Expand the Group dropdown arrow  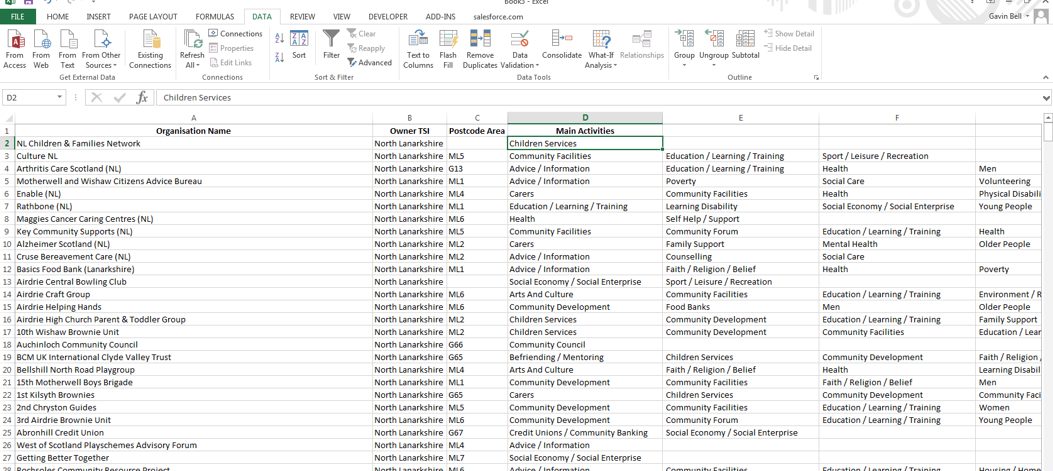click(x=684, y=65)
